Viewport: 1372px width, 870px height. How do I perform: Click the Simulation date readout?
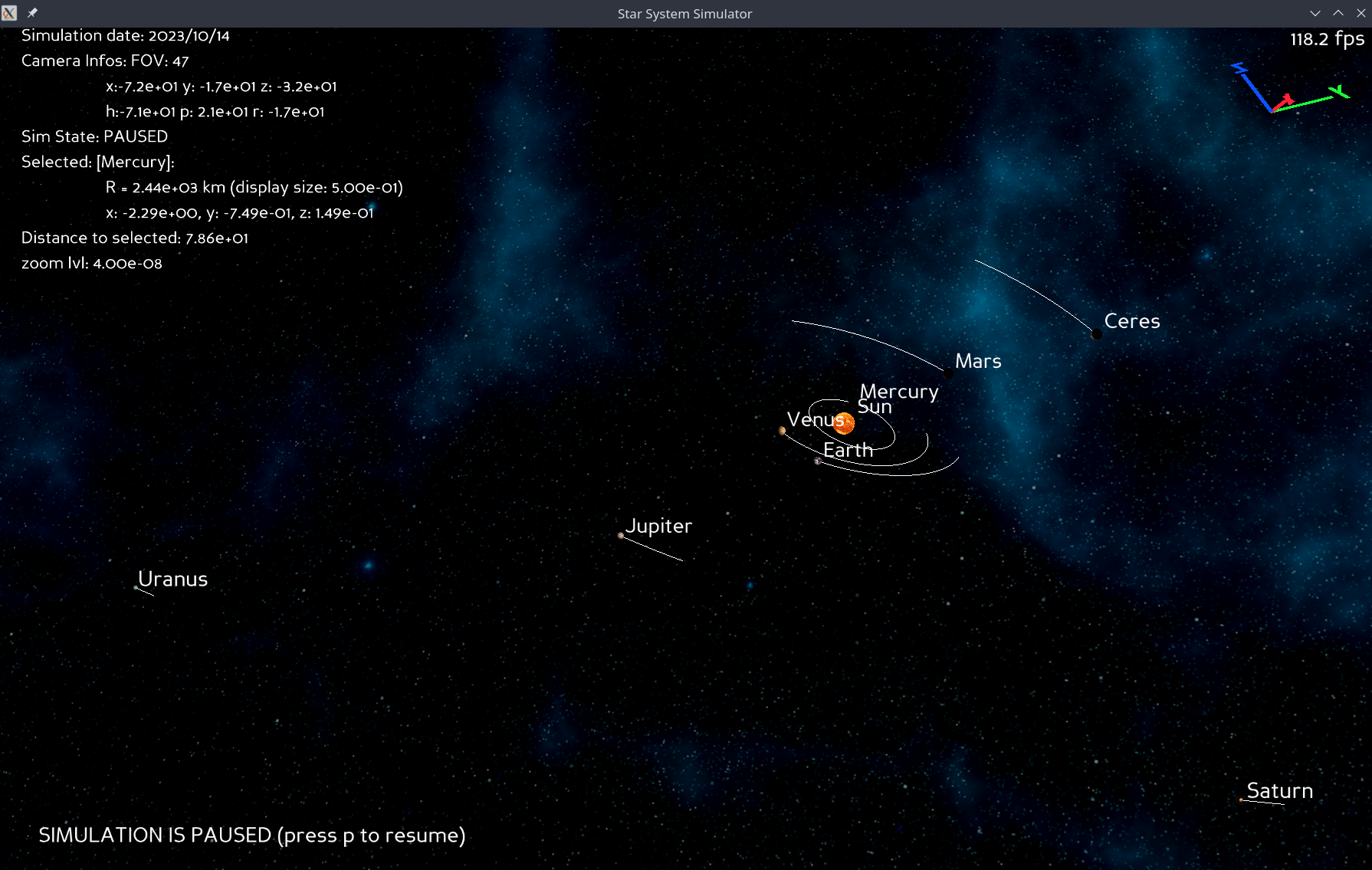coord(126,35)
